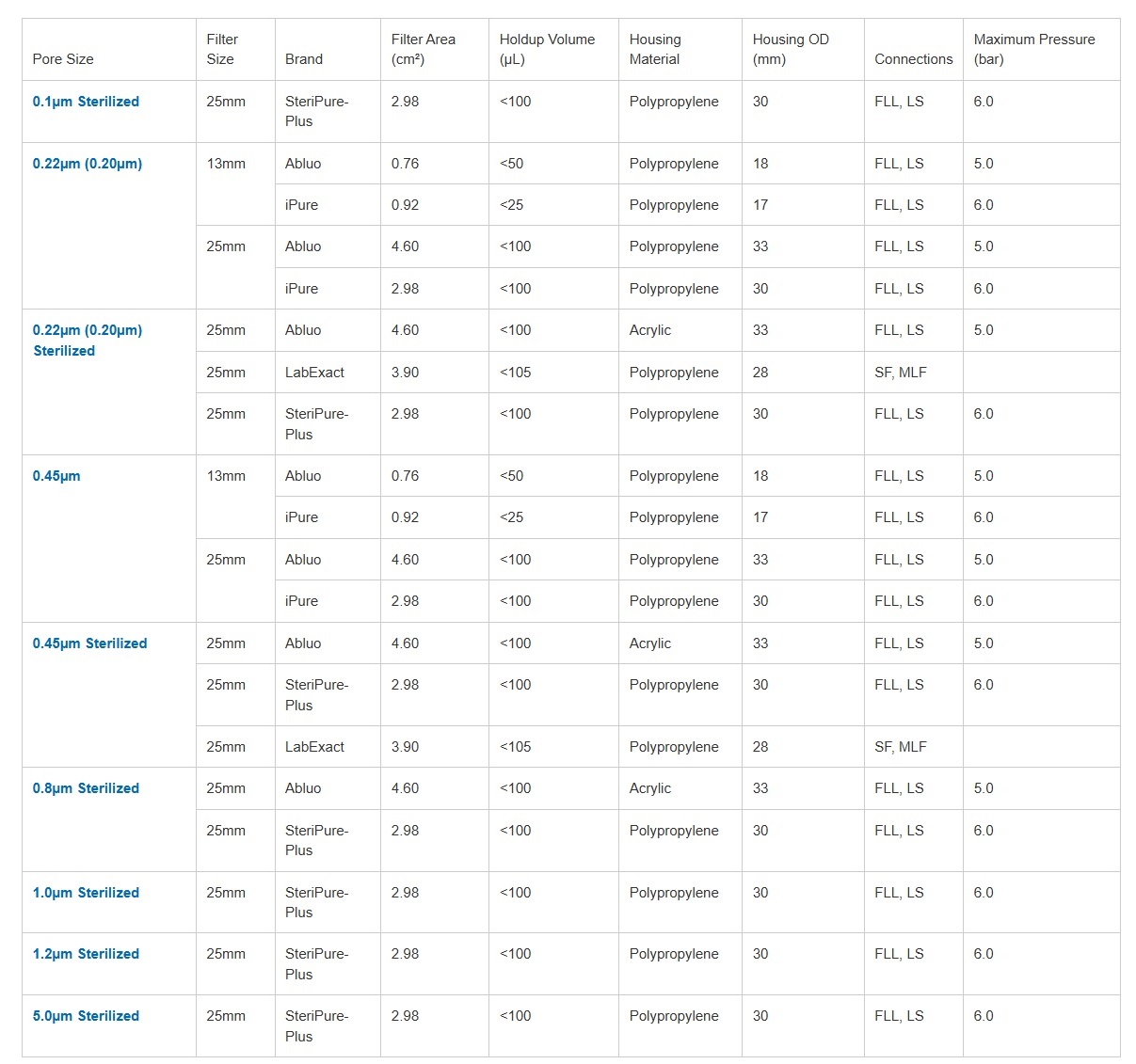Click the Maximum Pressure (bar) header
Screen dimensions: 1136x1064
[1034, 49]
